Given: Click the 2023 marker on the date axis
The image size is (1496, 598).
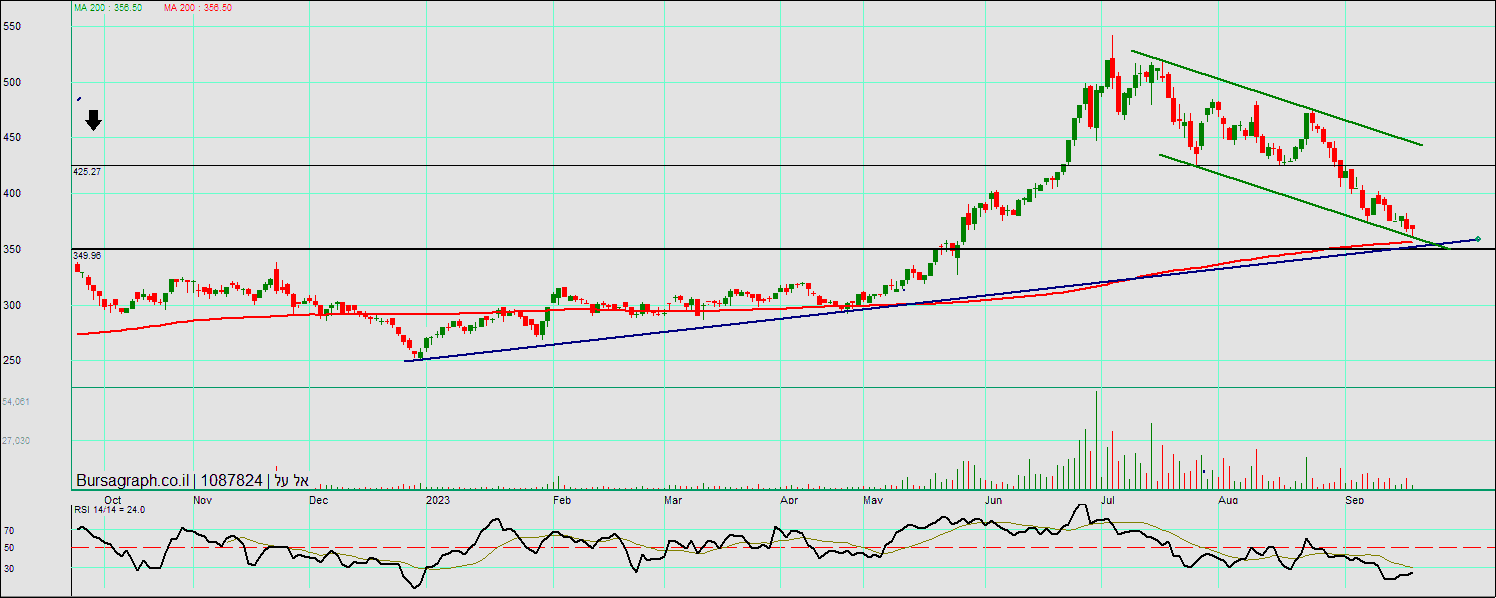Looking at the screenshot, I should tap(437, 499).
